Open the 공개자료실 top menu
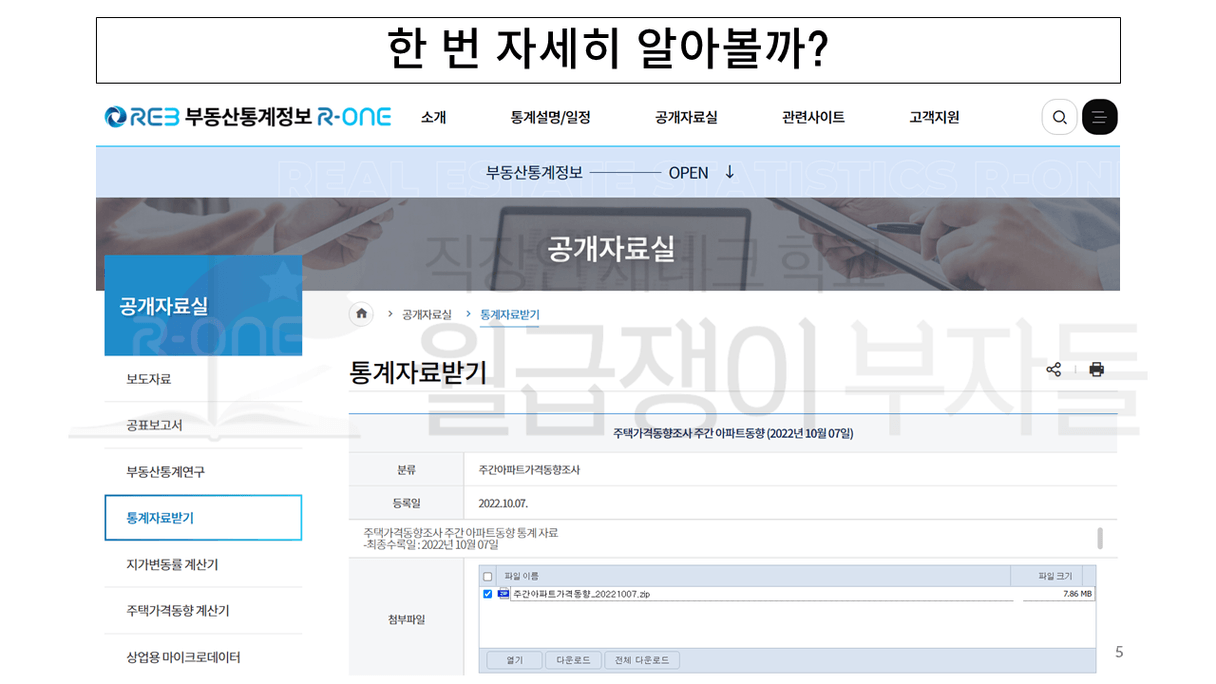Screen dimensions: 1216x684 pyautogui.click(x=686, y=117)
